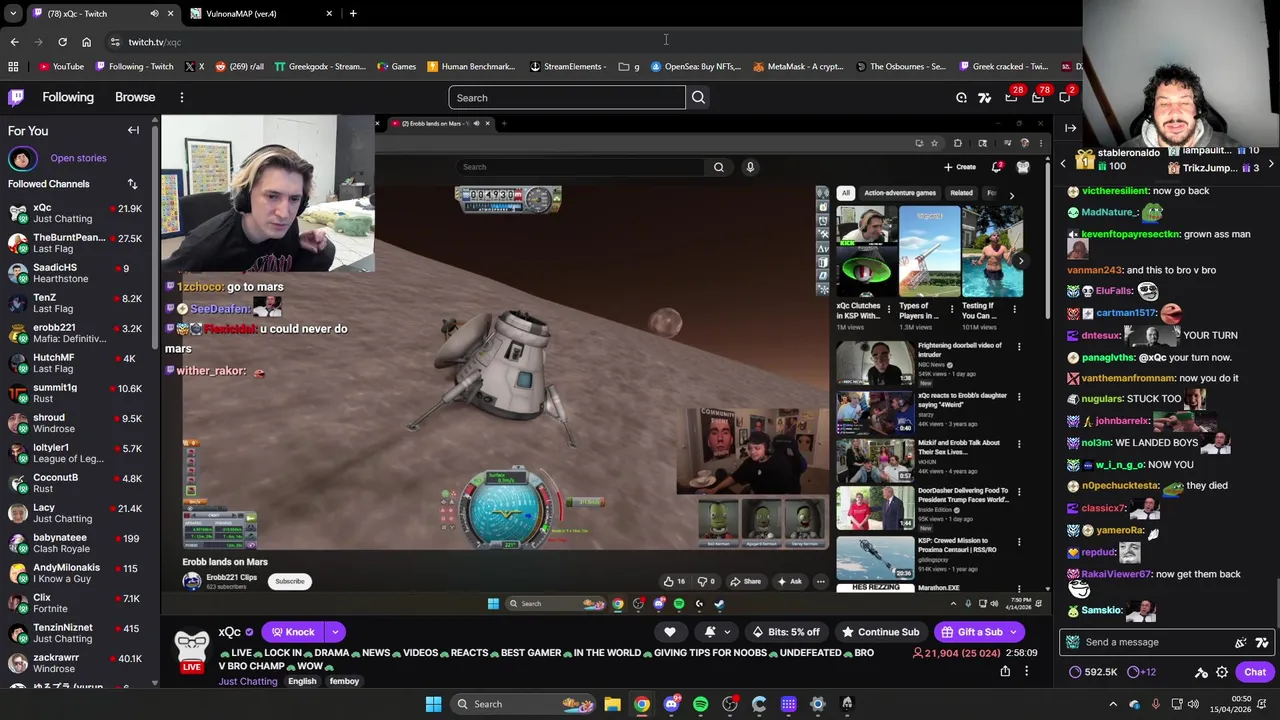Click Continue Sub button

[880, 632]
